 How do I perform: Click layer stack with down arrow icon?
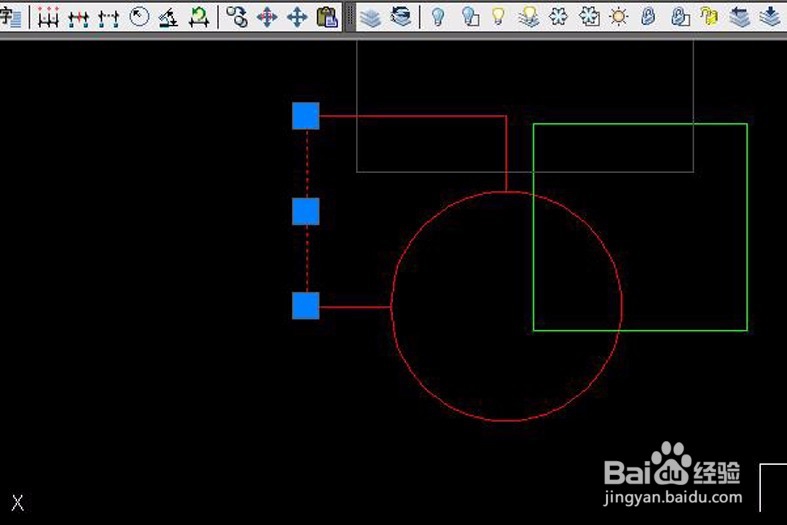pyautogui.click(x=770, y=17)
